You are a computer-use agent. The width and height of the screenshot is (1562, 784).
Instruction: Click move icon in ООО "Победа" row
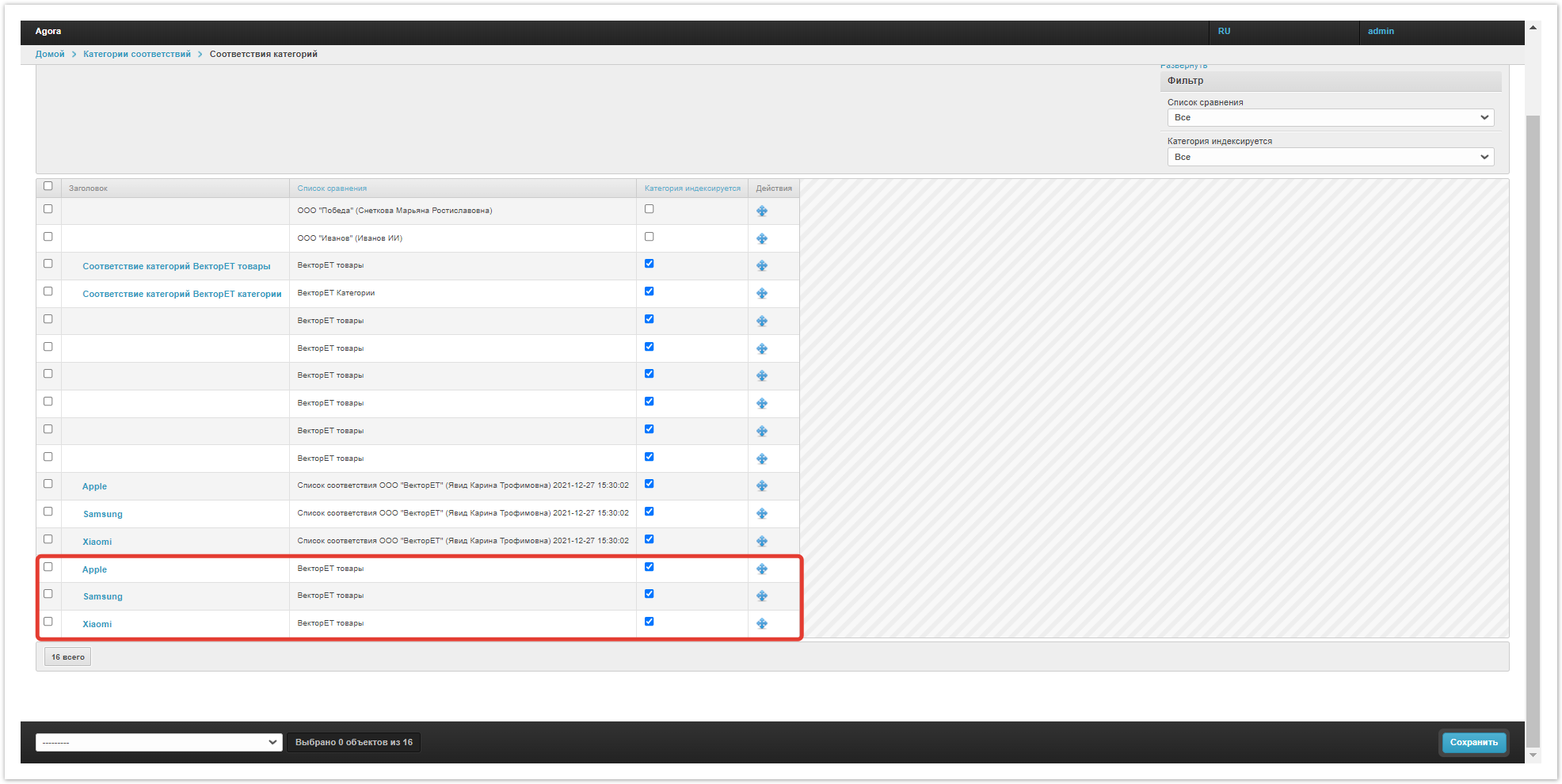pos(761,211)
